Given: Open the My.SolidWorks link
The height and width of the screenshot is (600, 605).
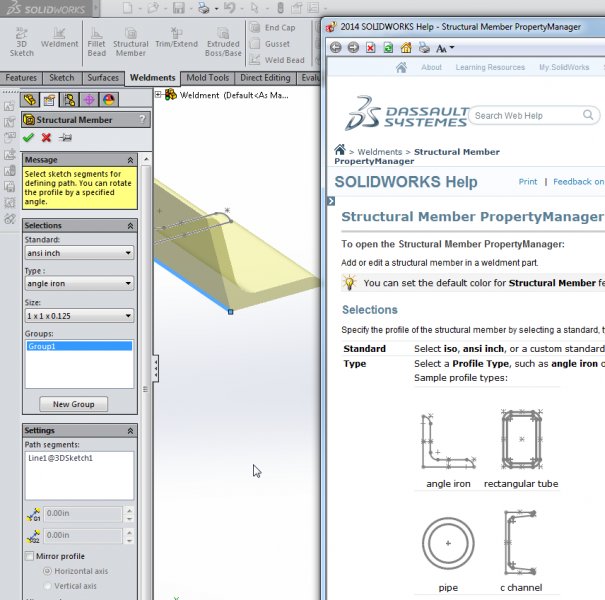Looking at the screenshot, I should [x=564, y=67].
